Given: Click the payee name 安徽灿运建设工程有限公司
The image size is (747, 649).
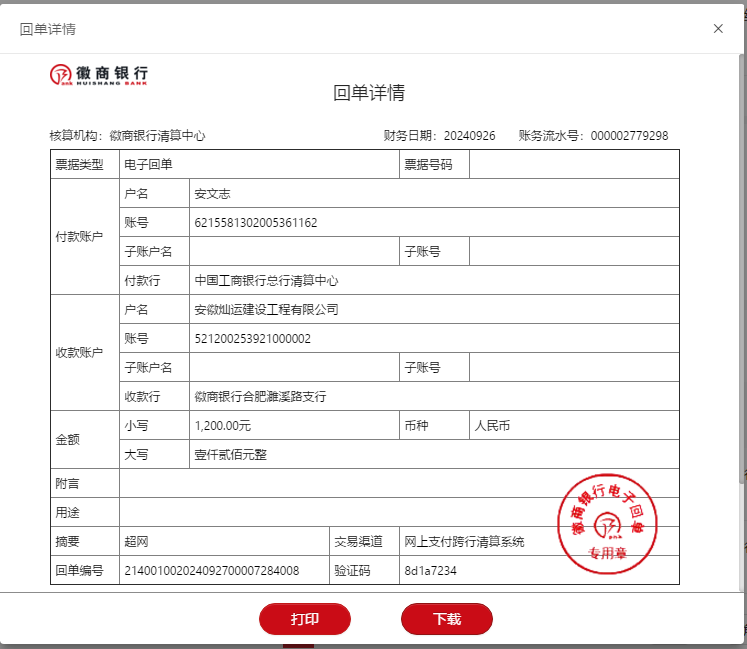Looking at the screenshot, I should point(266,310).
